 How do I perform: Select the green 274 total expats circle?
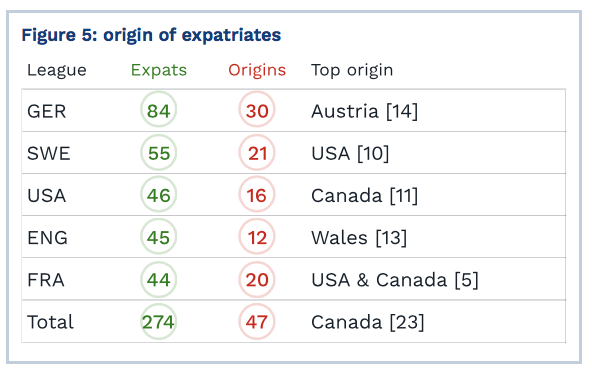(x=159, y=321)
